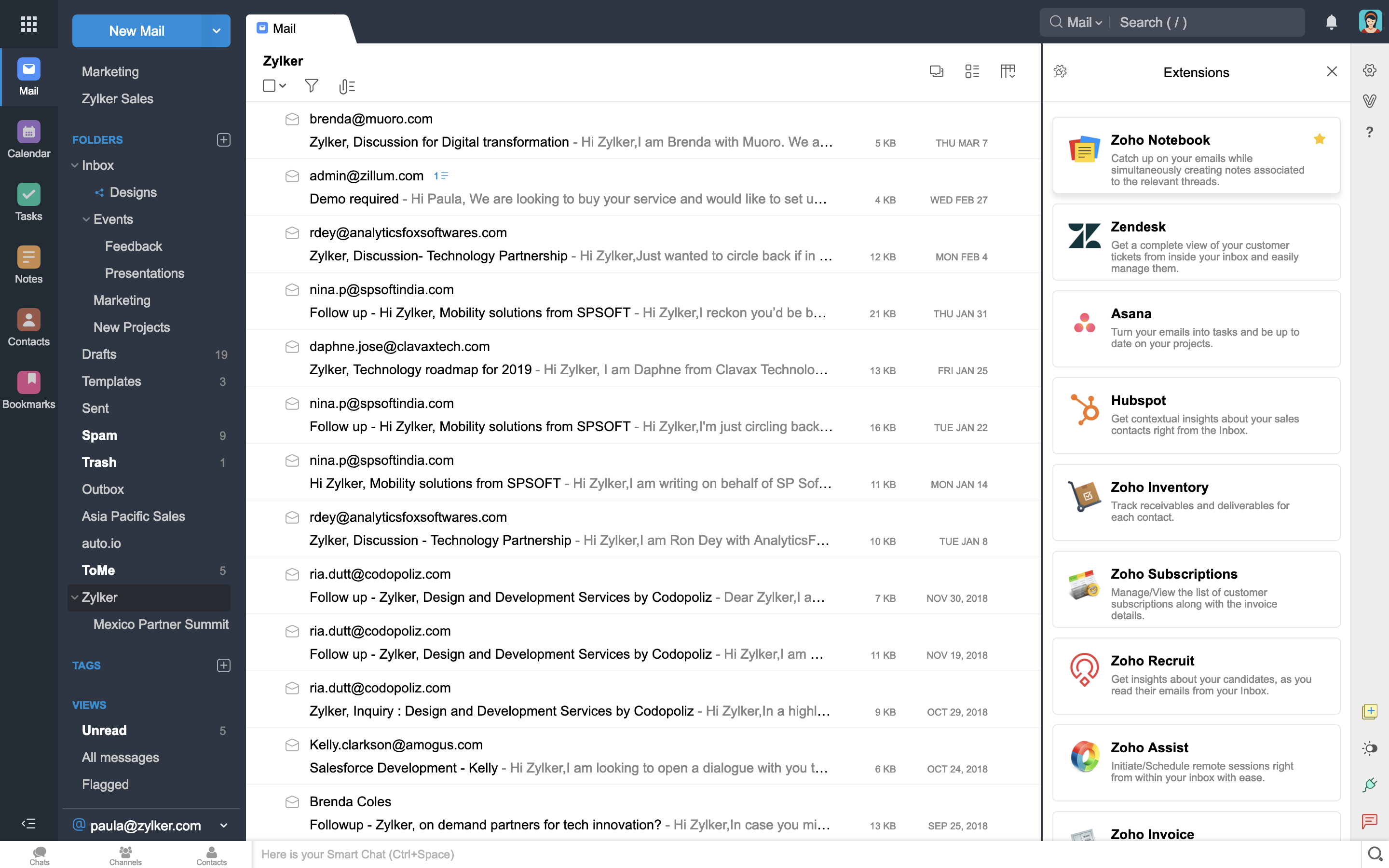Viewport: 1389px width, 868px height.
Task: Enable flagged messages view
Action: [105, 783]
